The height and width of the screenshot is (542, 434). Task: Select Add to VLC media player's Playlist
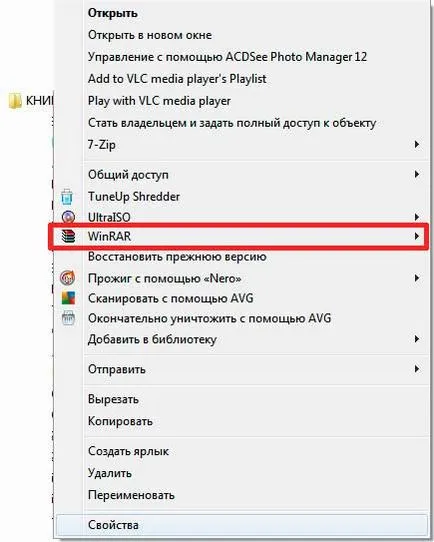click(x=177, y=79)
